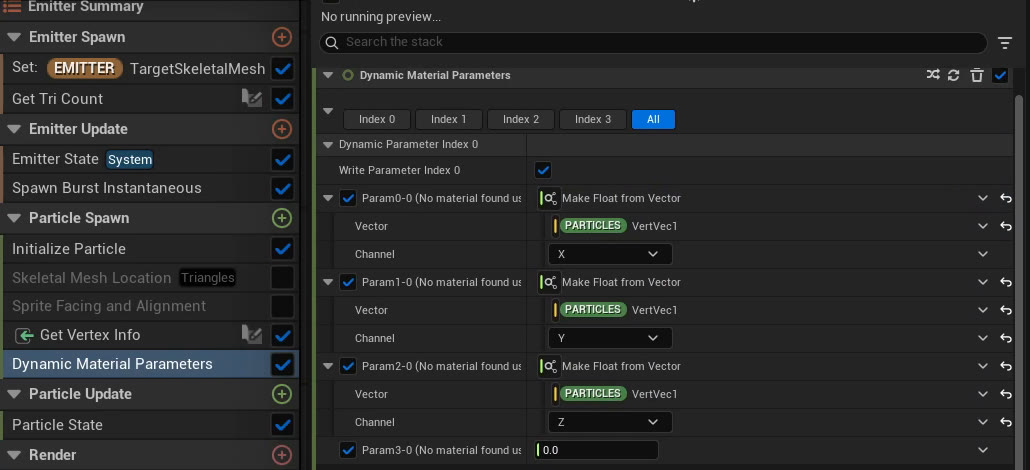This screenshot has height=470, width=1030.
Task: Enable Sprite Facing and Alignment checkbox
Action: (282, 306)
